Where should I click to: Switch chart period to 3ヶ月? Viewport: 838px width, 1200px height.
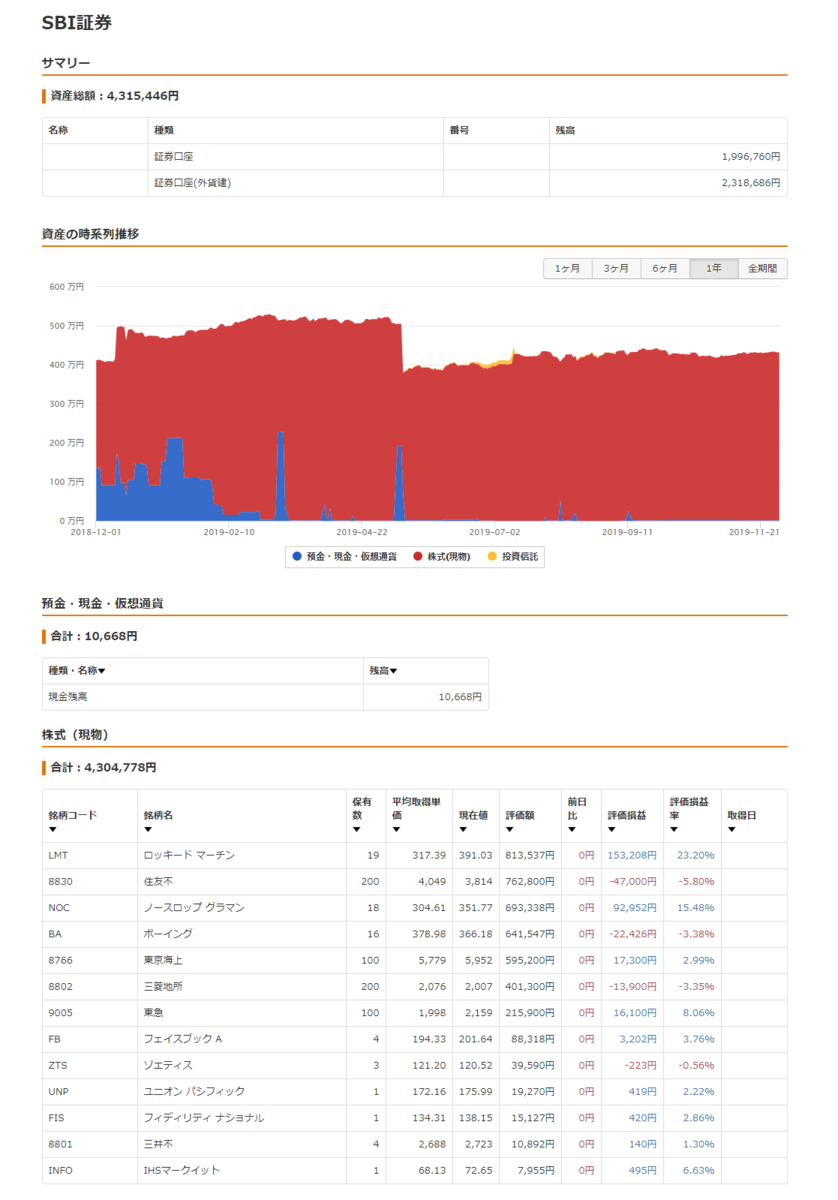[x=616, y=268]
